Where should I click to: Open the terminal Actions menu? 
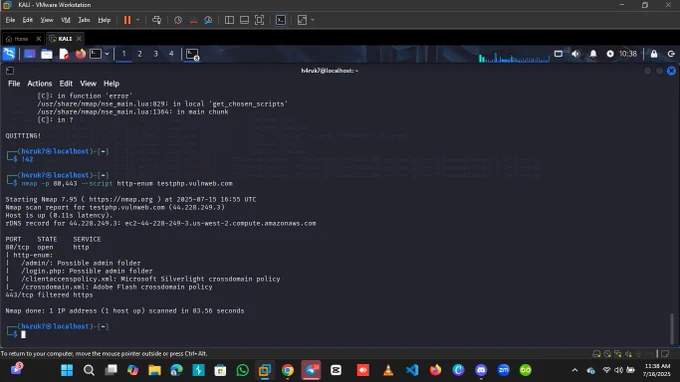point(39,83)
